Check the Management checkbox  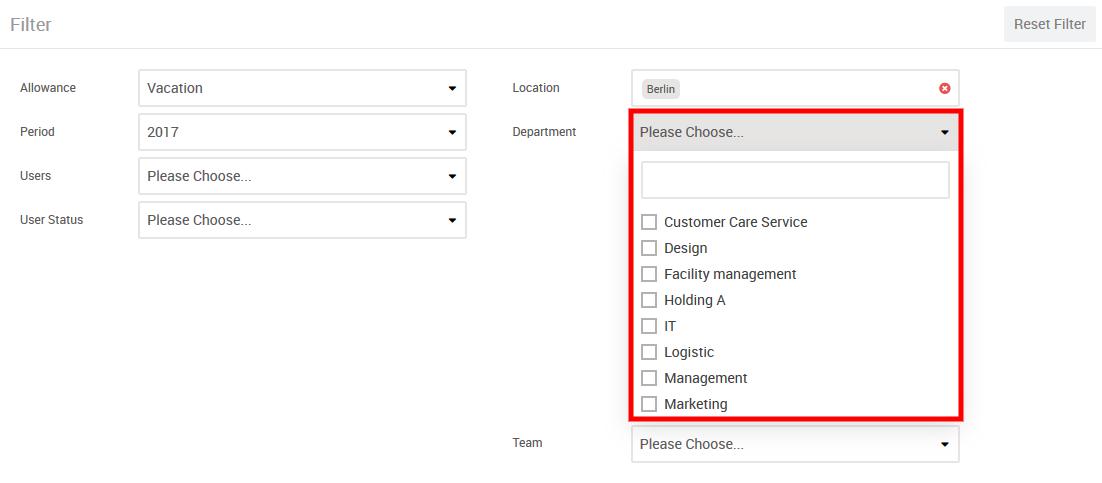[649, 378]
